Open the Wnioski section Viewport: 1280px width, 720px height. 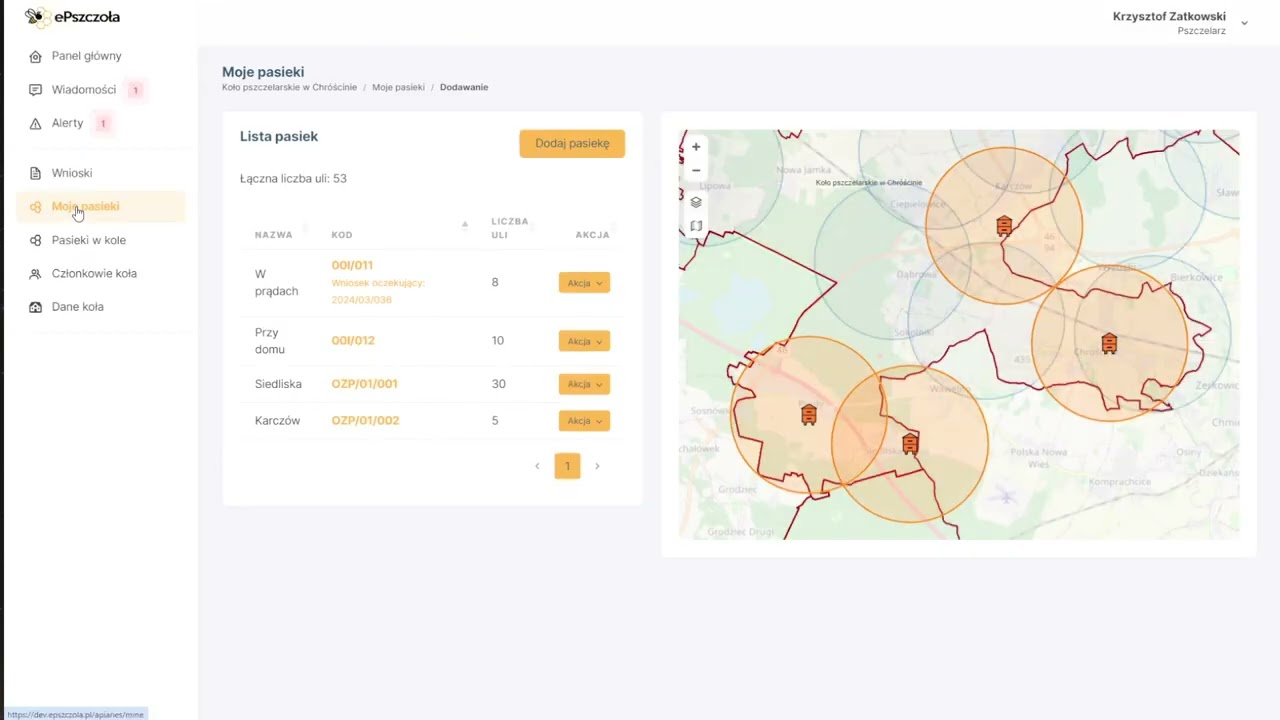[72, 173]
